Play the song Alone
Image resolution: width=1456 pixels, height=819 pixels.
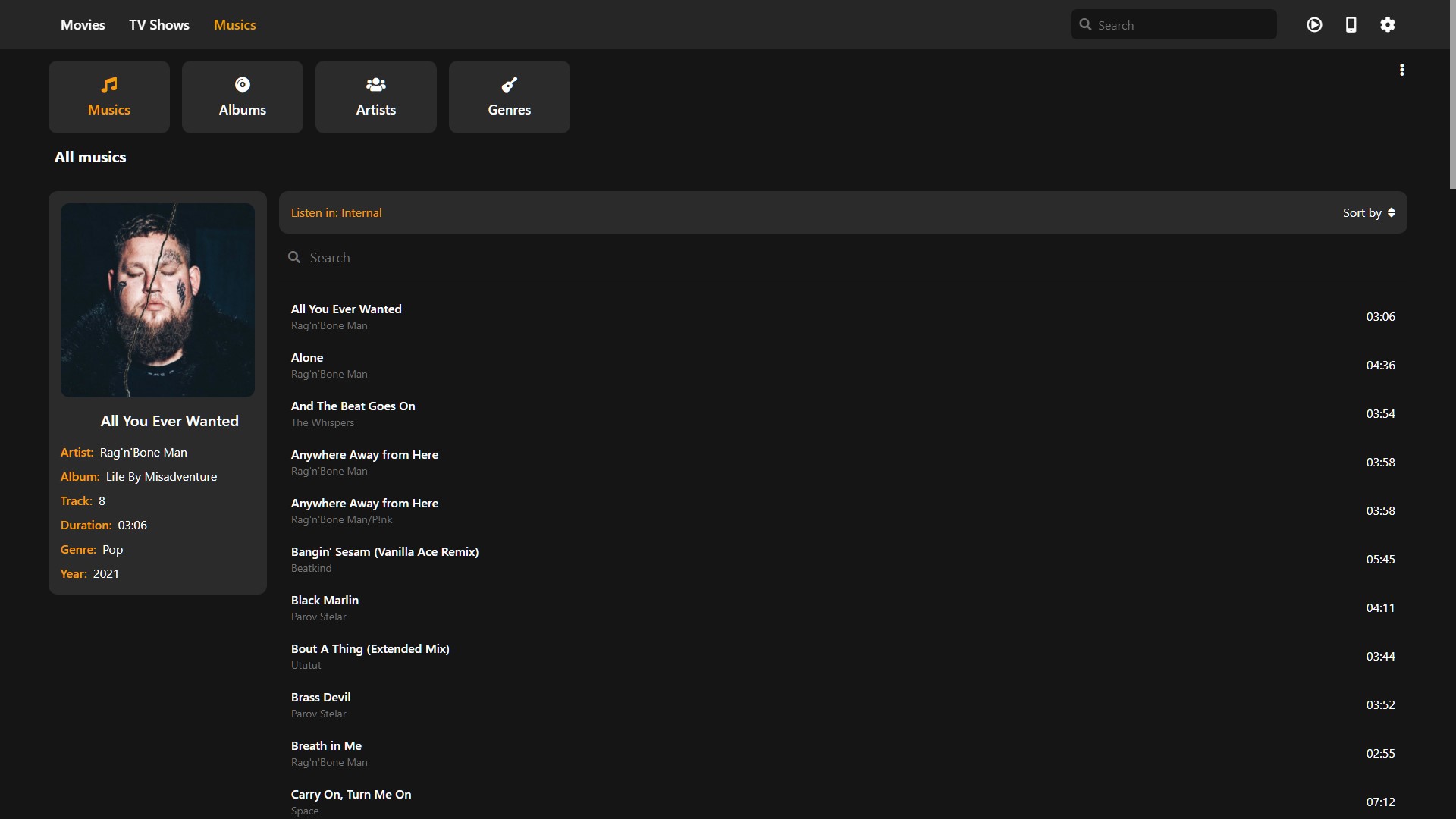307,358
